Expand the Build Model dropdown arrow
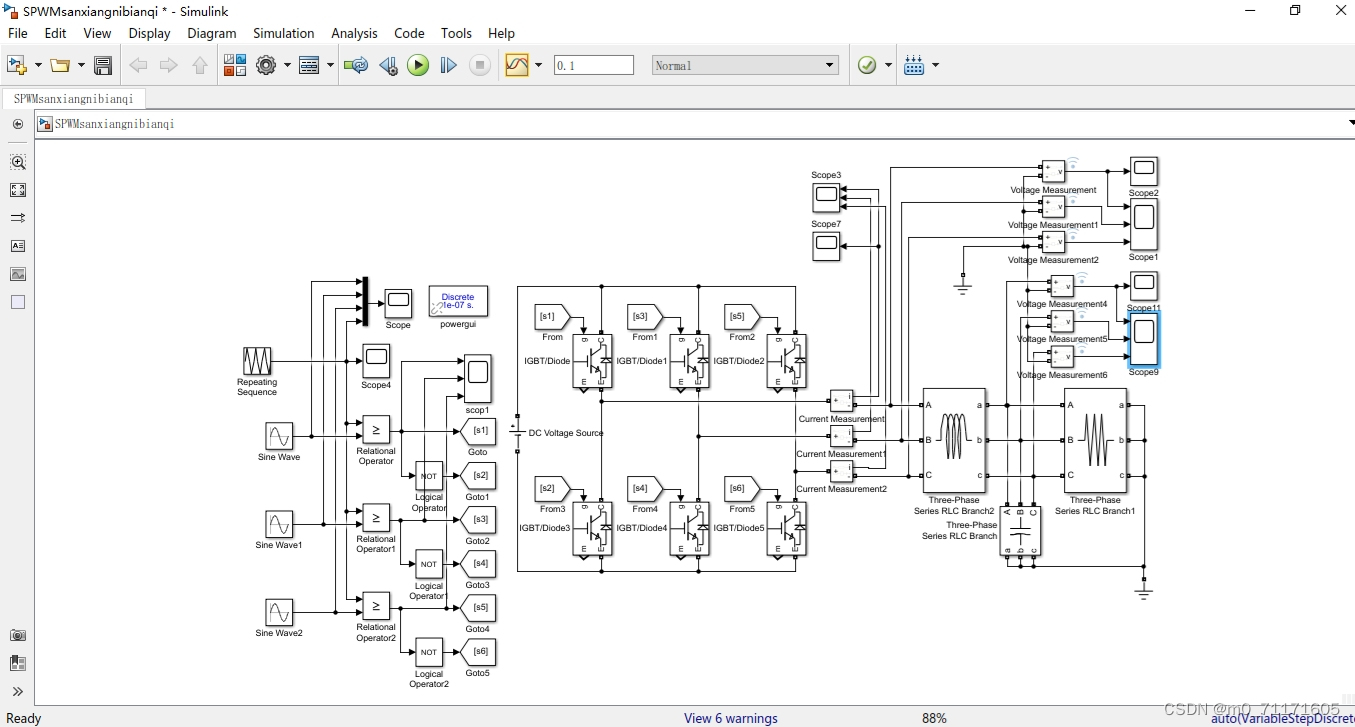The height and width of the screenshot is (727, 1355). [936, 65]
